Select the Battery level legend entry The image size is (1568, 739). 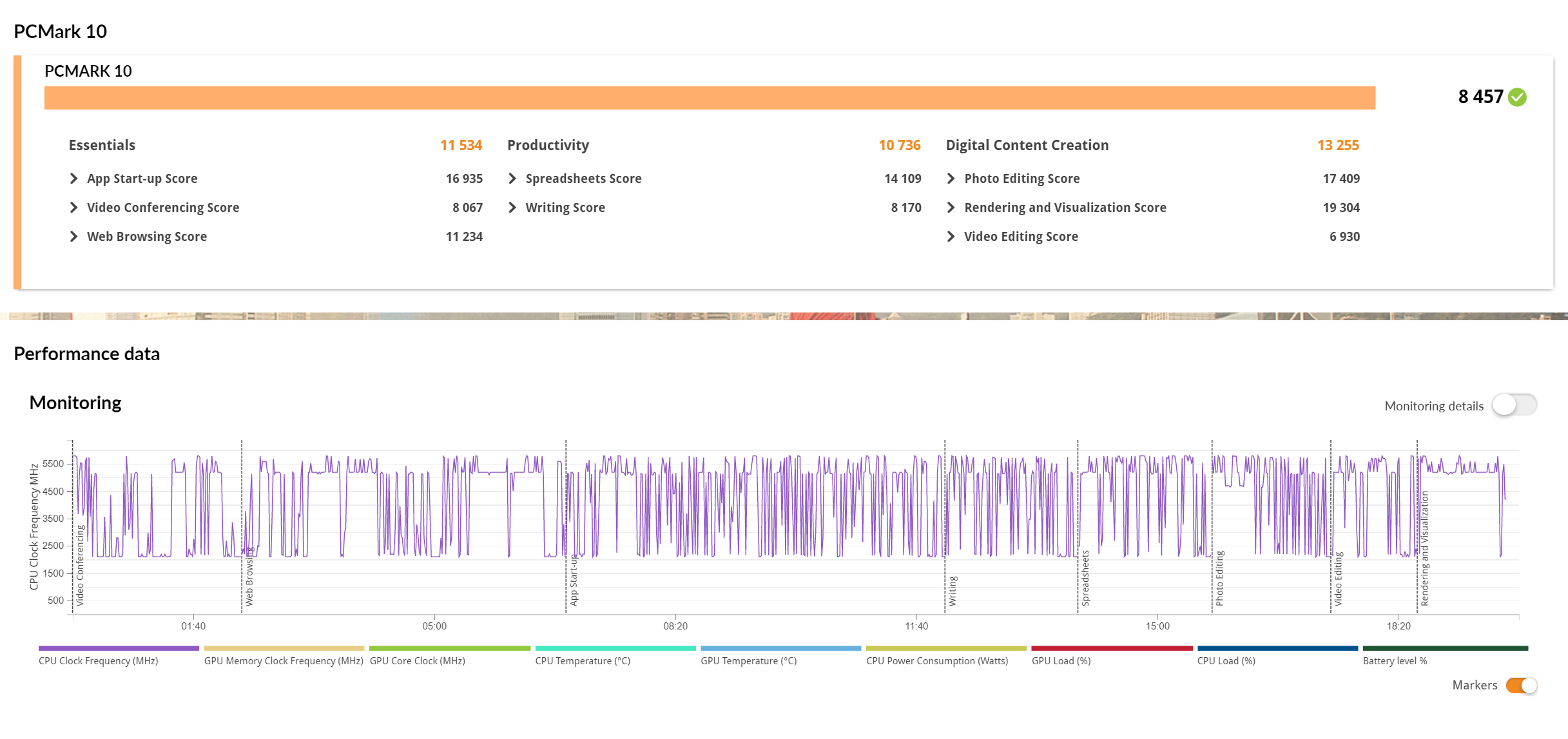(x=1395, y=660)
